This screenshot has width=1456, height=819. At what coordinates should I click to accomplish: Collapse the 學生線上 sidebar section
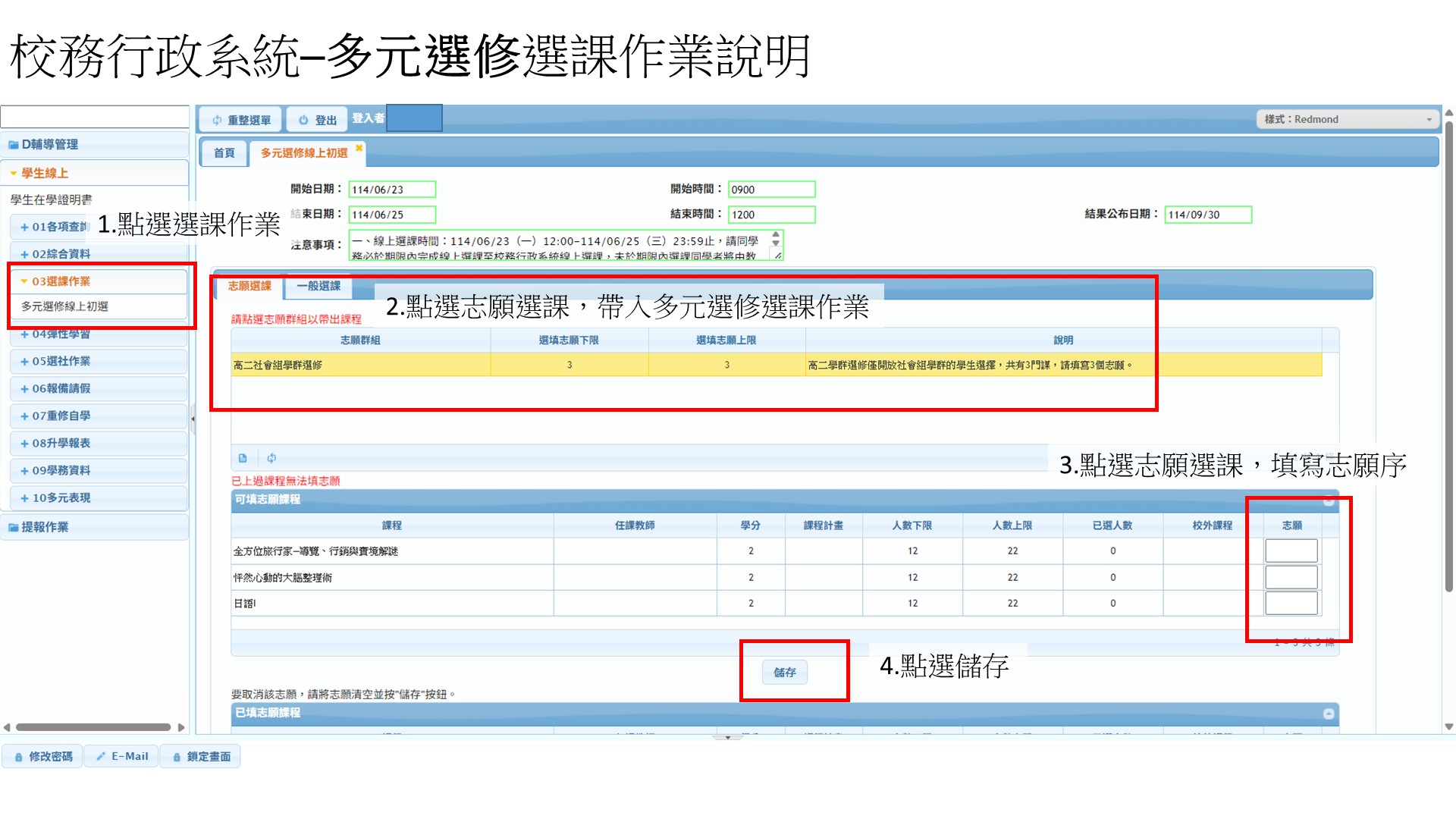(x=45, y=173)
